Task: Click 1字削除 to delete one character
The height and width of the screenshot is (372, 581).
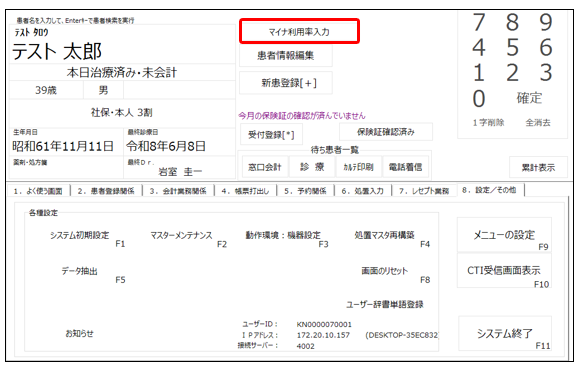Action: coord(488,123)
